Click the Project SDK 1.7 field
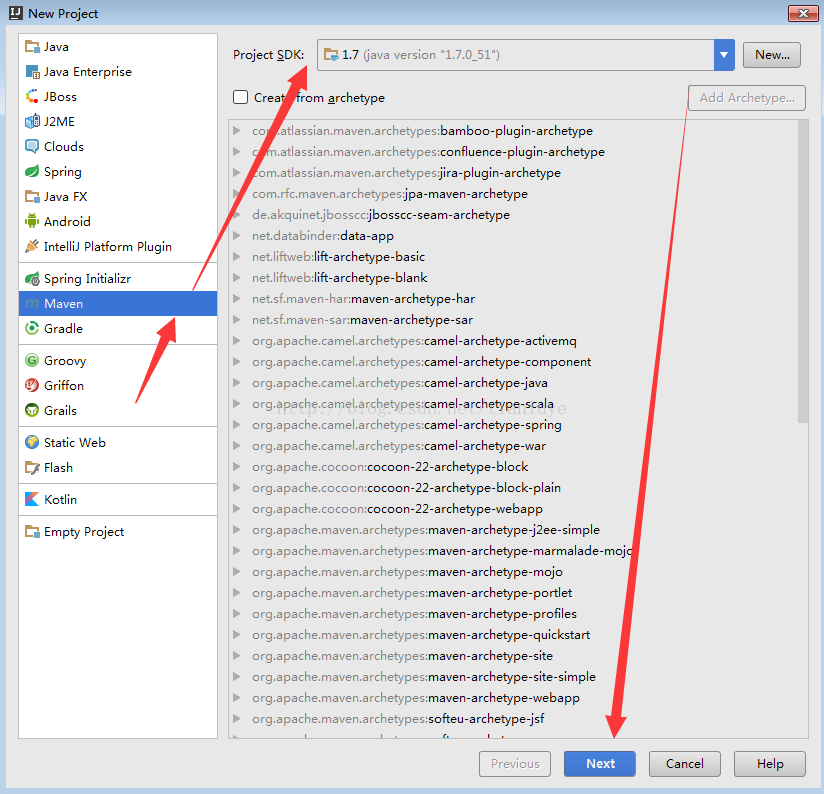Screen dimensions: 824x794 516,55
